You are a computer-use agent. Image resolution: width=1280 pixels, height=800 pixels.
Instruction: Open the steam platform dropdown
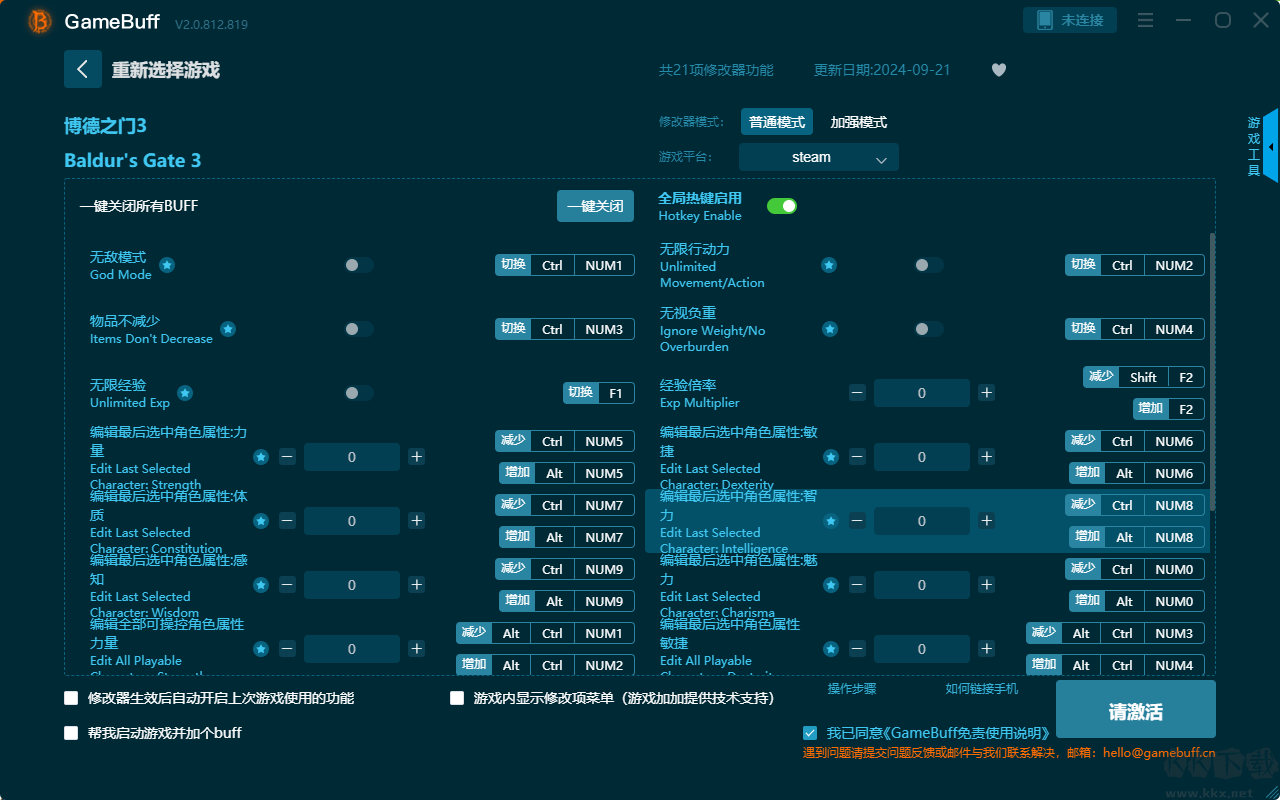[x=819, y=157]
